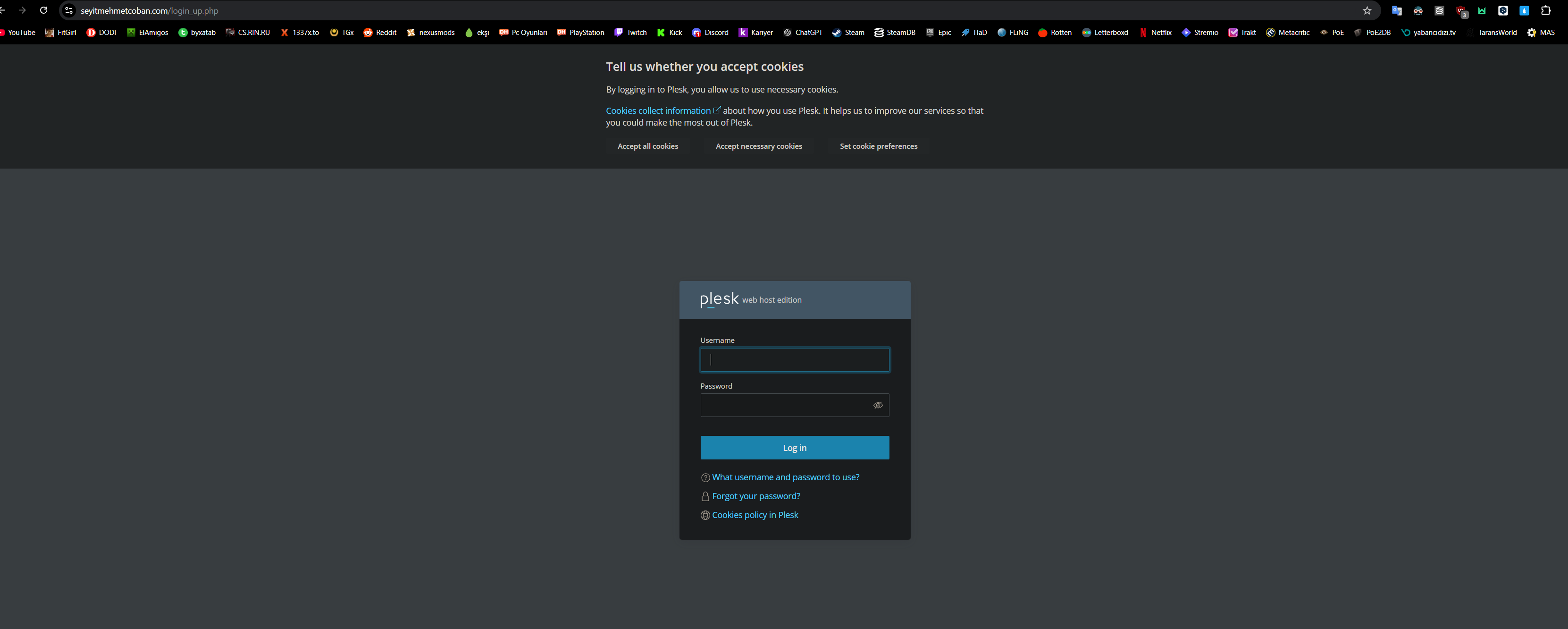Open the Twitch bookmark
The height and width of the screenshot is (629, 1568).
[x=630, y=32]
